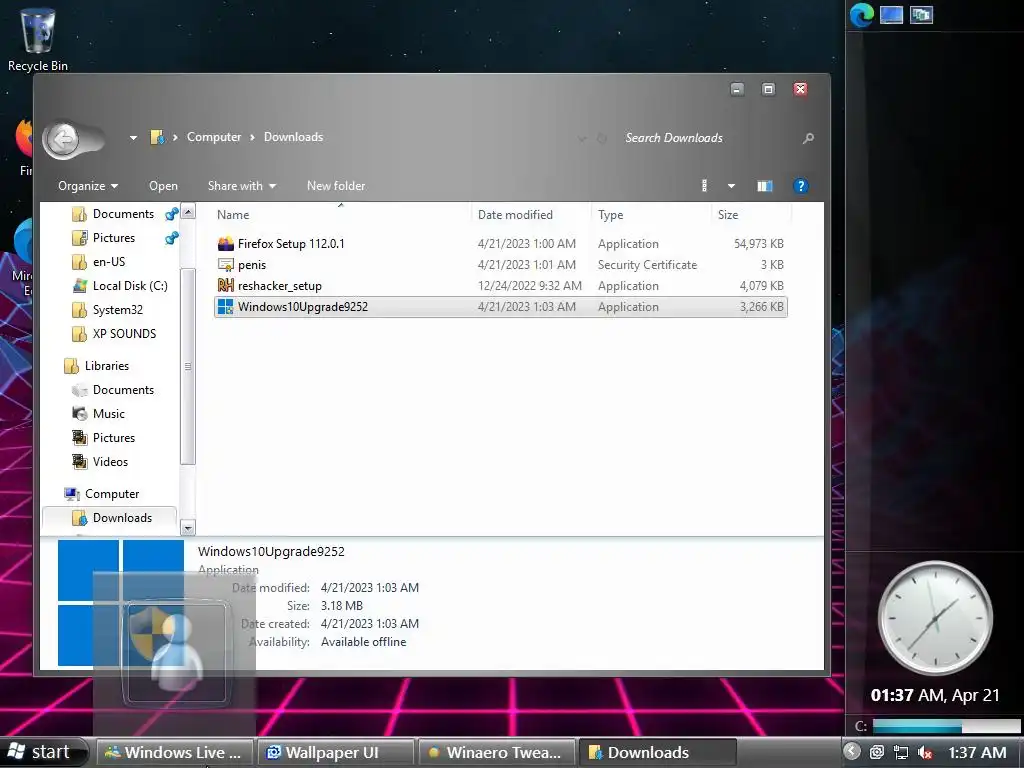Sort files by Type column

611,215
